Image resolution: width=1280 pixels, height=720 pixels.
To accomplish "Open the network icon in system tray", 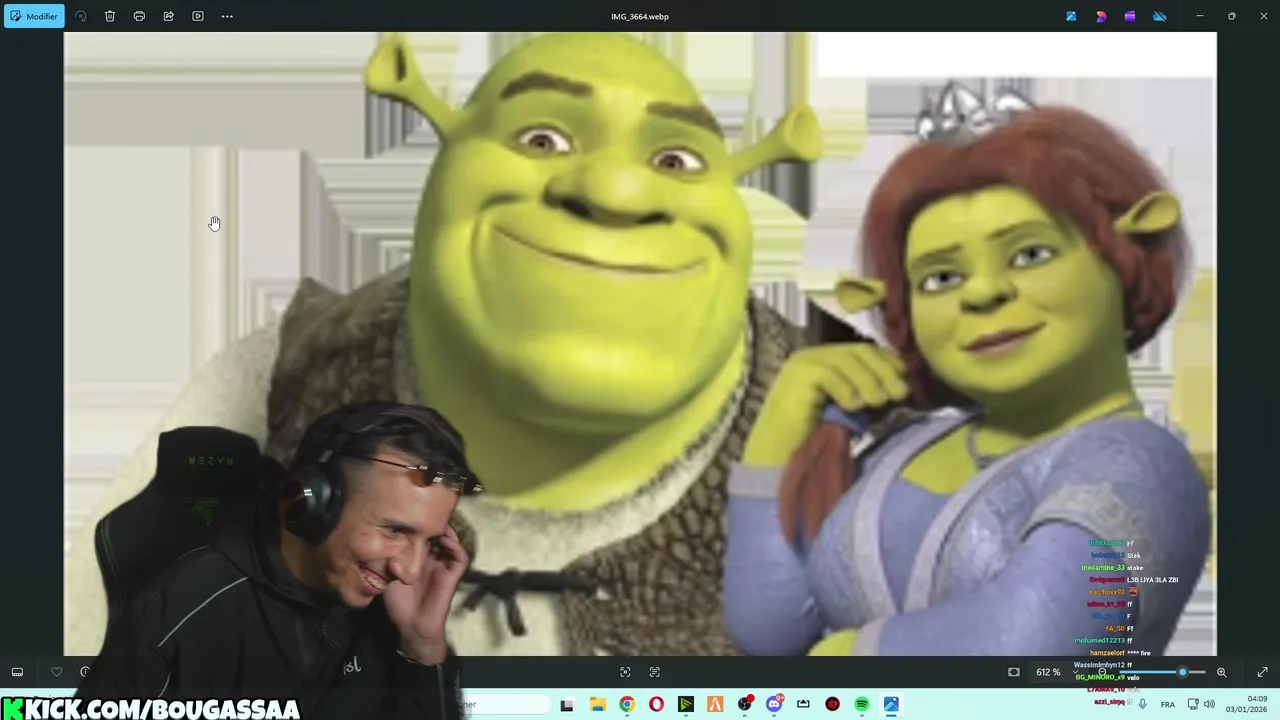I will pyautogui.click(x=1193, y=704).
